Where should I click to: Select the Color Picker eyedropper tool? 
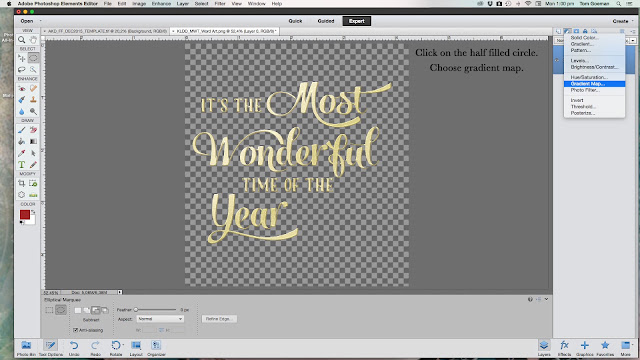22,153
